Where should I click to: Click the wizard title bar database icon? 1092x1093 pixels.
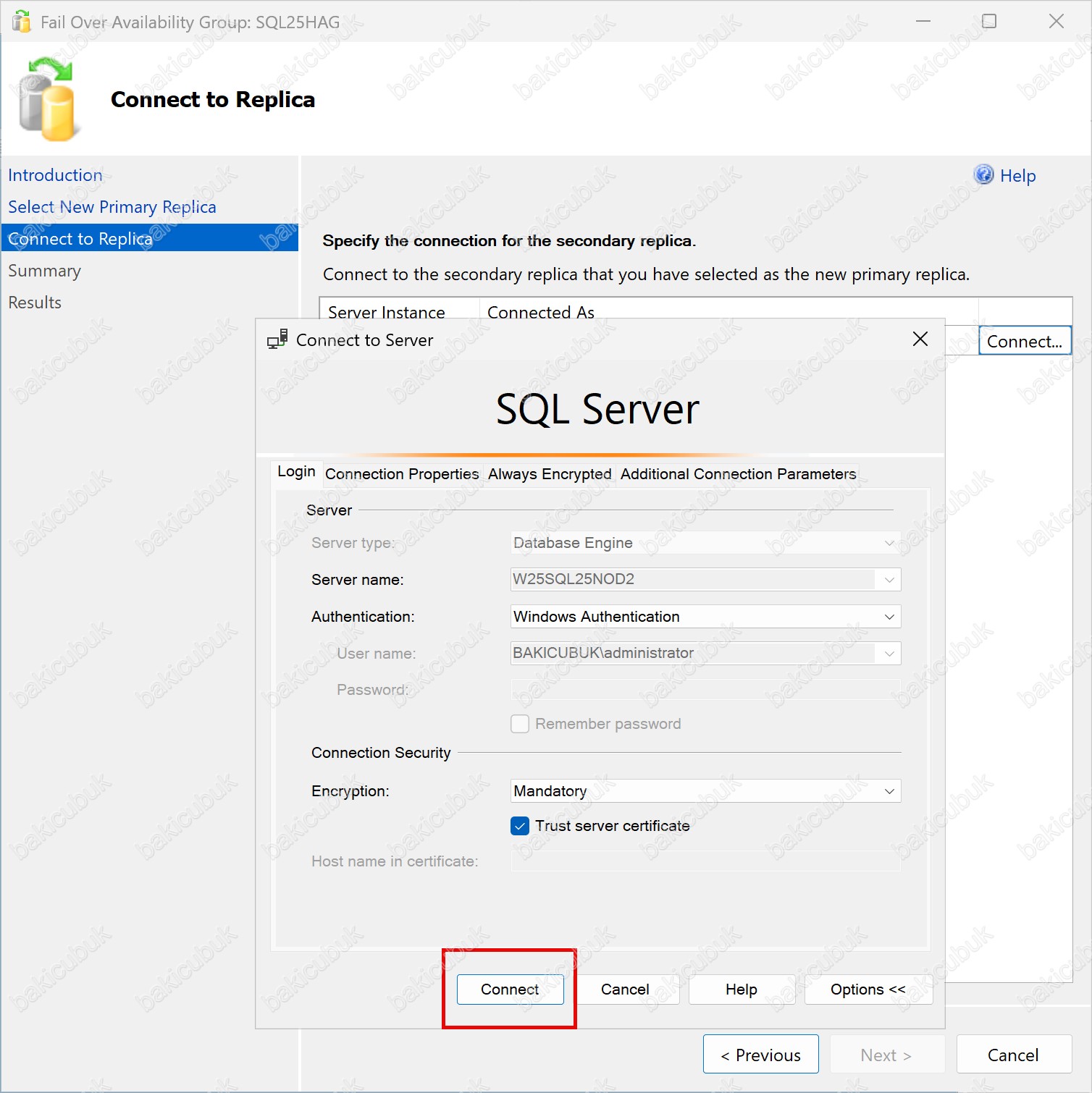pyautogui.click(x=22, y=22)
